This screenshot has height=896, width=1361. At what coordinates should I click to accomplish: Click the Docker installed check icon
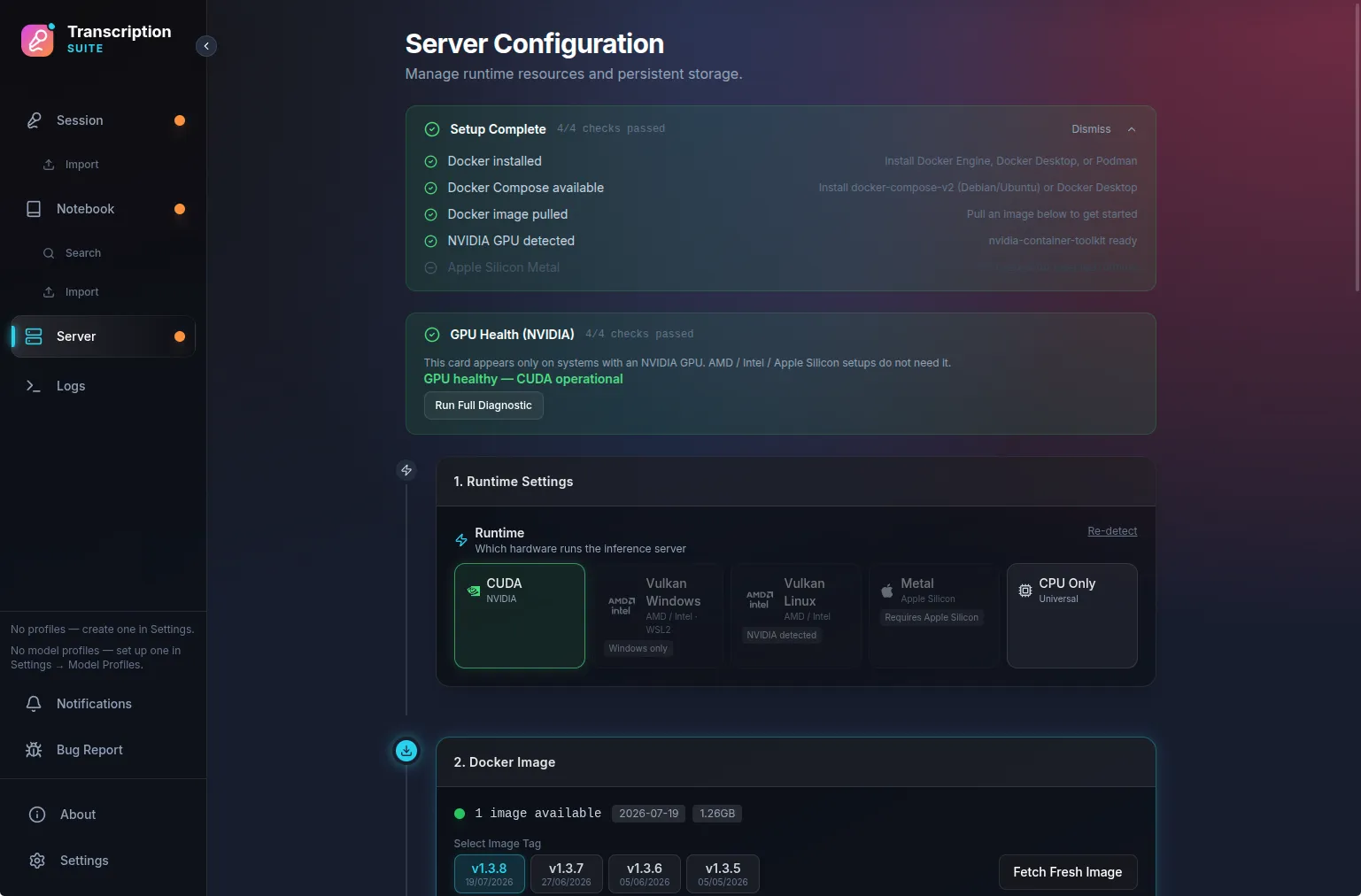click(430, 161)
